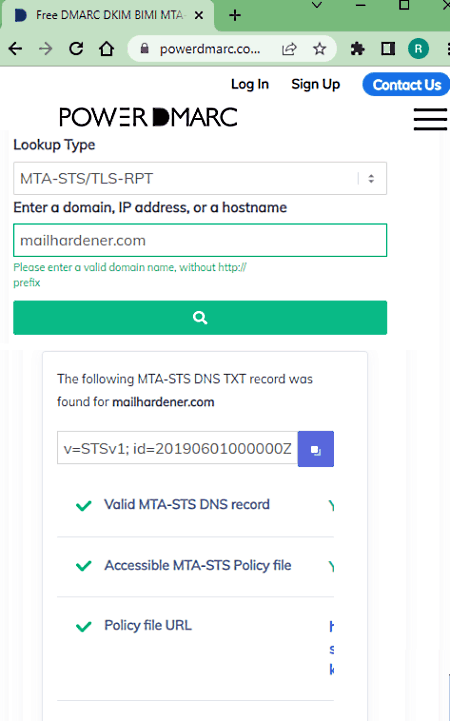Go to browser home page icon
This screenshot has height=721, width=450.
coord(107,49)
